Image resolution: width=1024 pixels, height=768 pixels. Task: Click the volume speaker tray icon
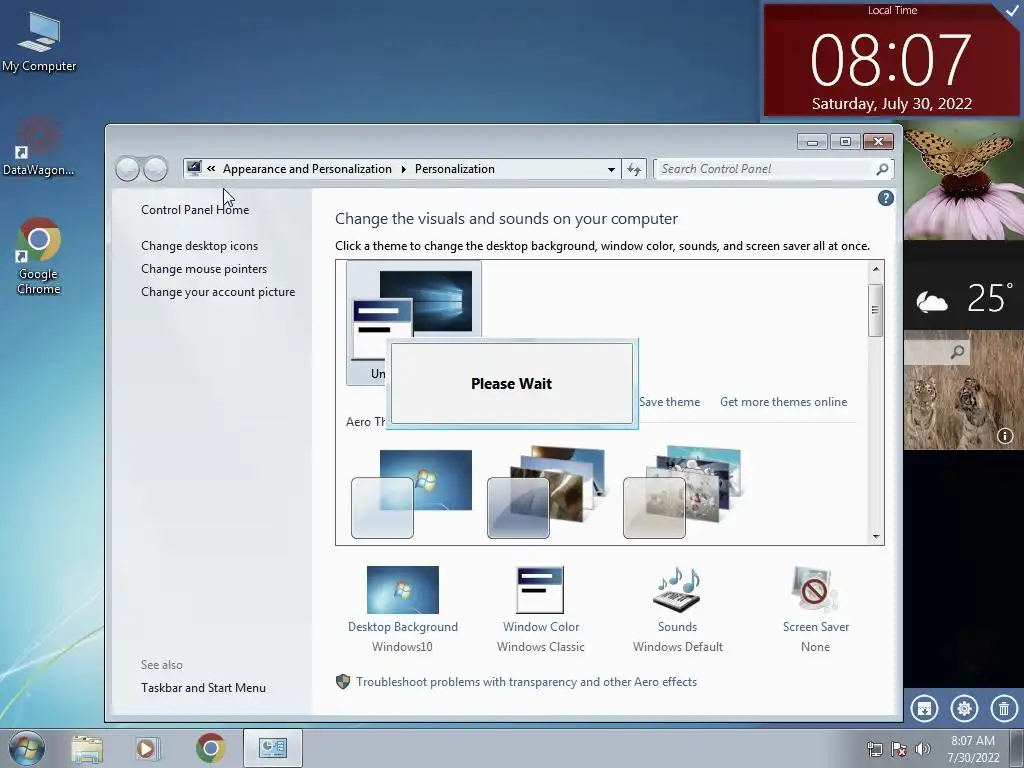923,749
